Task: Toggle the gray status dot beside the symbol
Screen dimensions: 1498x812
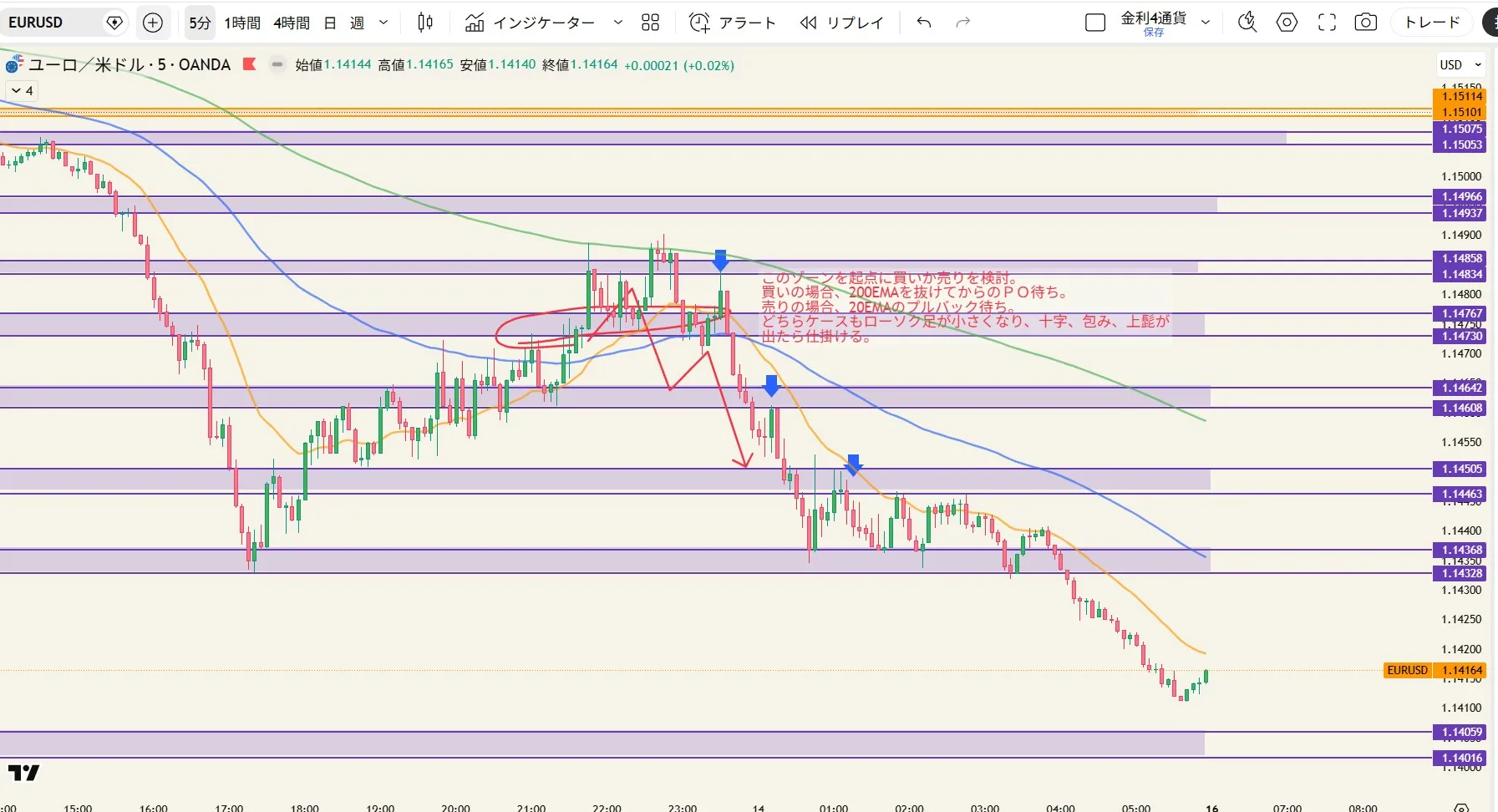Action: (277, 64)
